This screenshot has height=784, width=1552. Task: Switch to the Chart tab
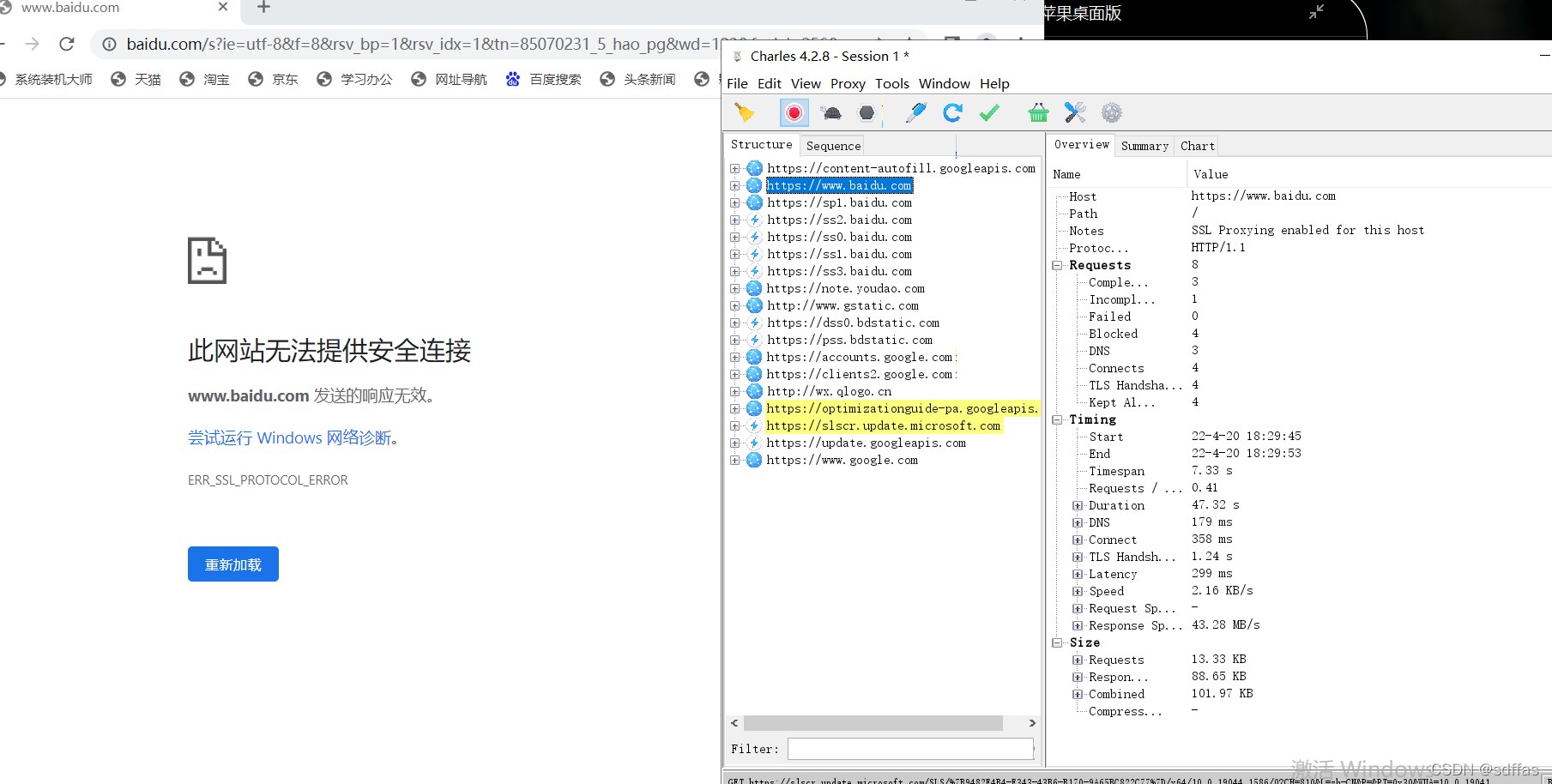point(1197,146)
